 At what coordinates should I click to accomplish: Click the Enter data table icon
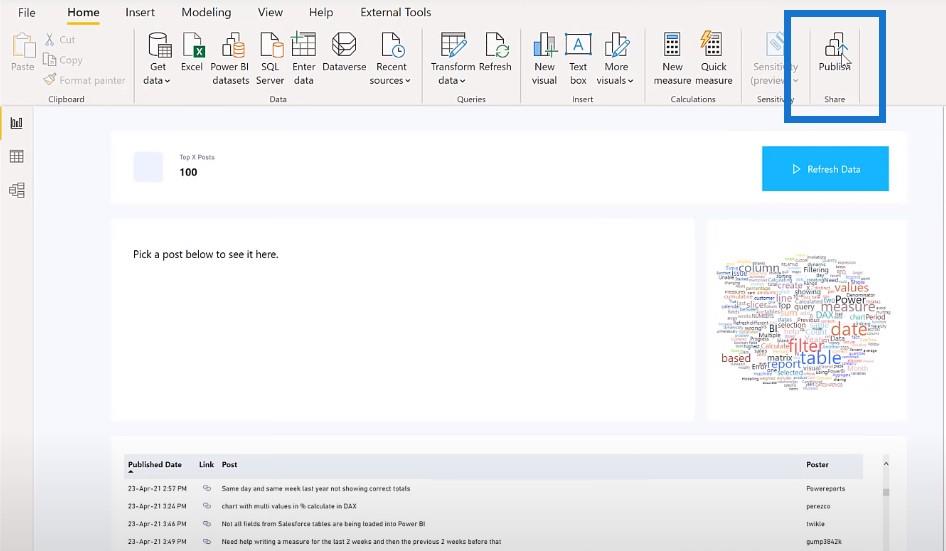pyautogui.click(x=303, y=45)
